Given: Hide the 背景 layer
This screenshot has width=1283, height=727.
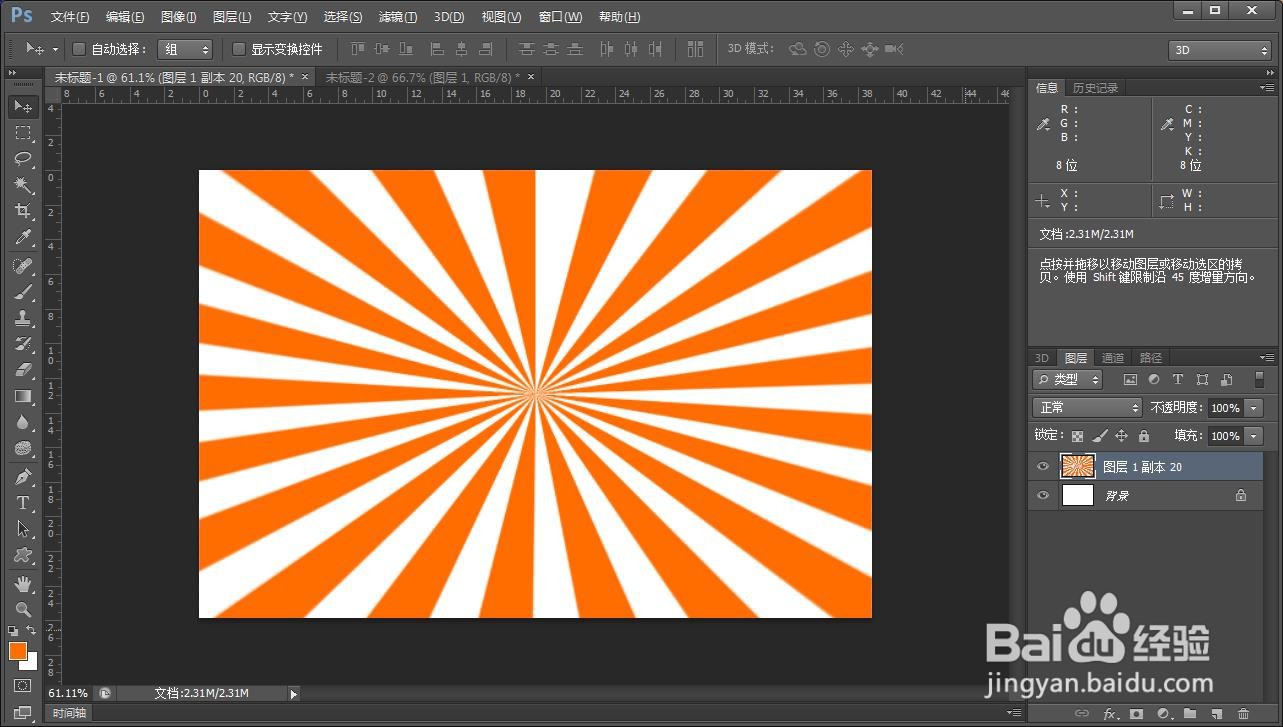Looking at the screenshot, I should pos(1043,495).
